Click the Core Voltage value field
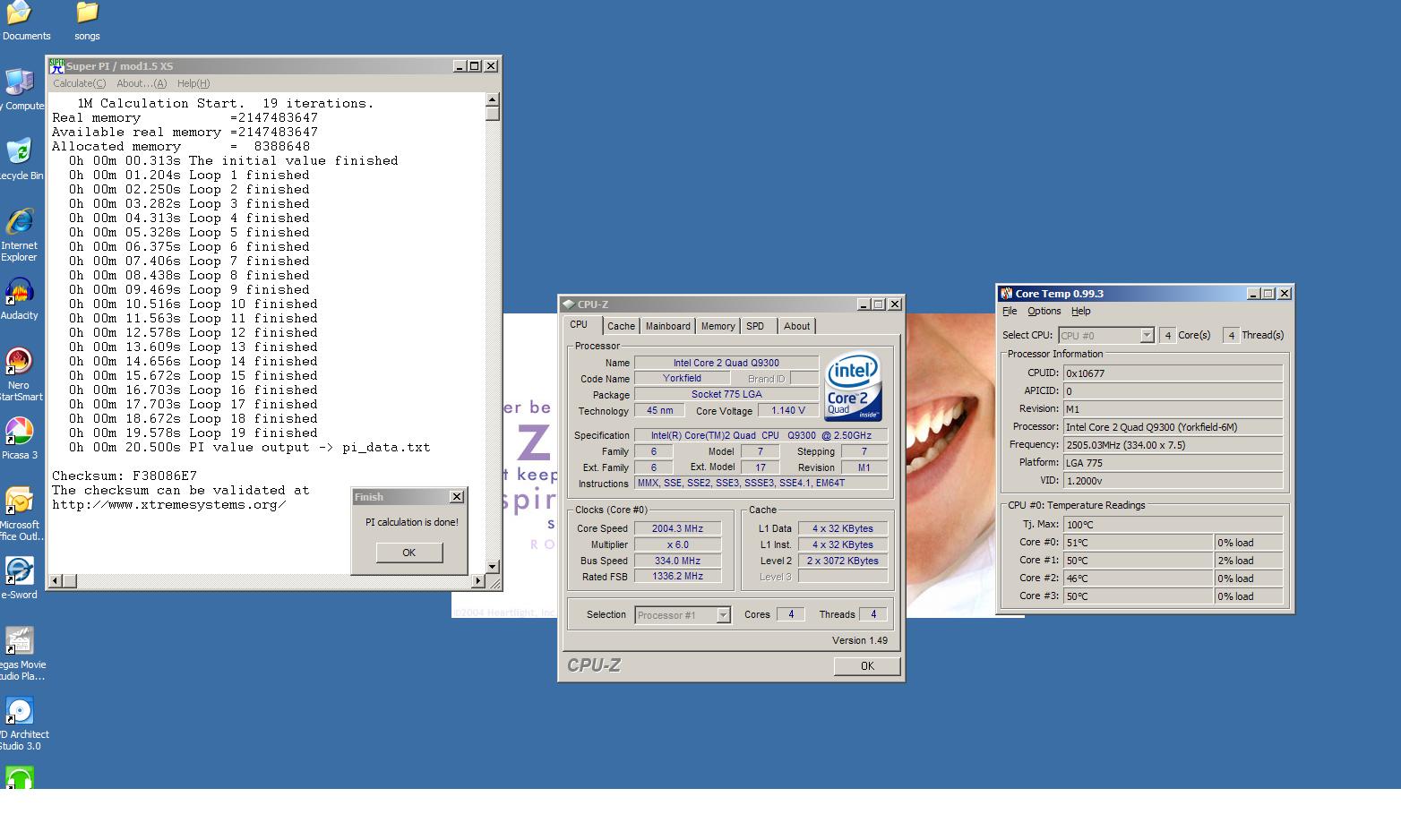This screenshot has height=840, width=1401. pos(788,411)
